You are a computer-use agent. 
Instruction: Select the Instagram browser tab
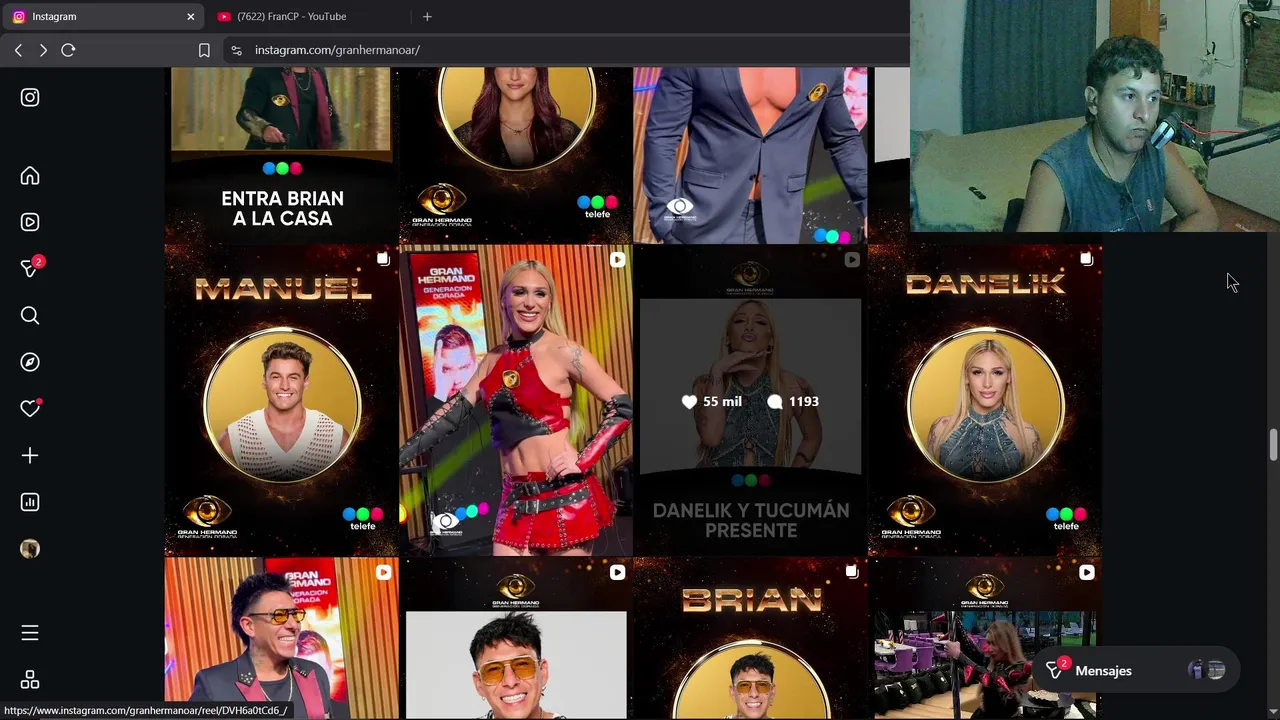(103, 16)
